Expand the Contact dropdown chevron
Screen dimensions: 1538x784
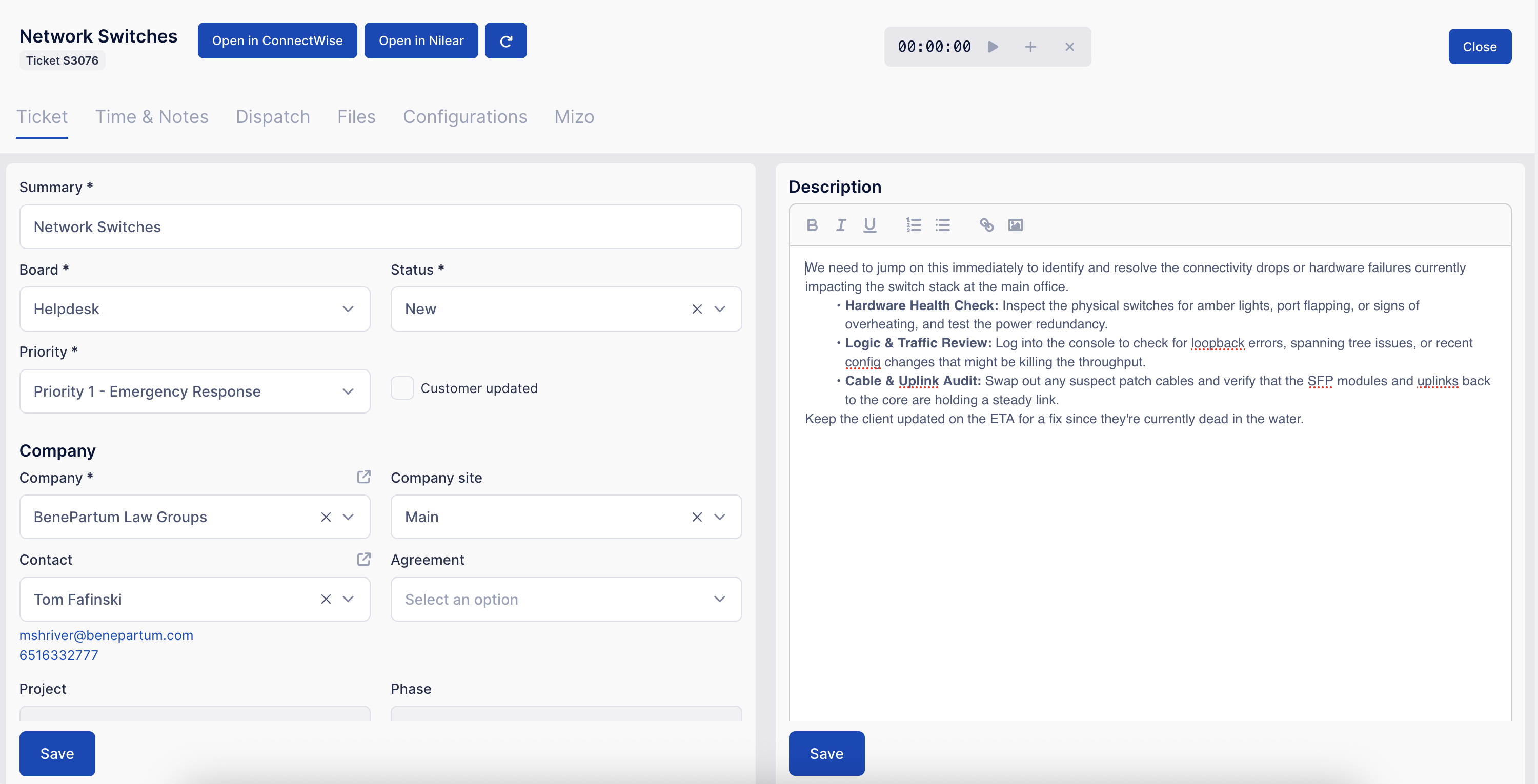348,599
